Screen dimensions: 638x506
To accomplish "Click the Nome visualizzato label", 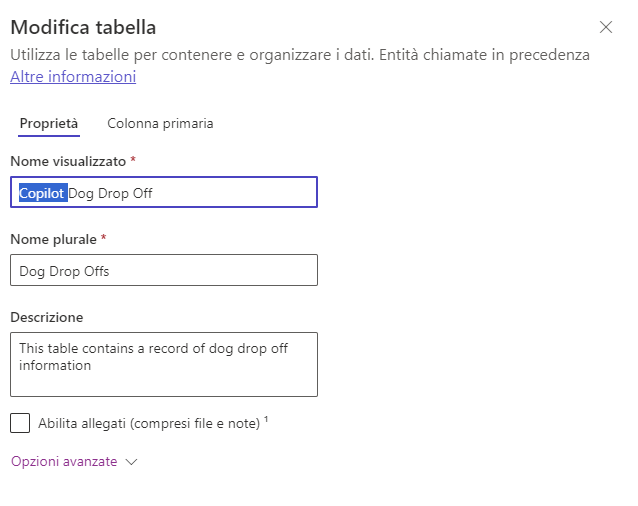I will click(x=68, y=161).
